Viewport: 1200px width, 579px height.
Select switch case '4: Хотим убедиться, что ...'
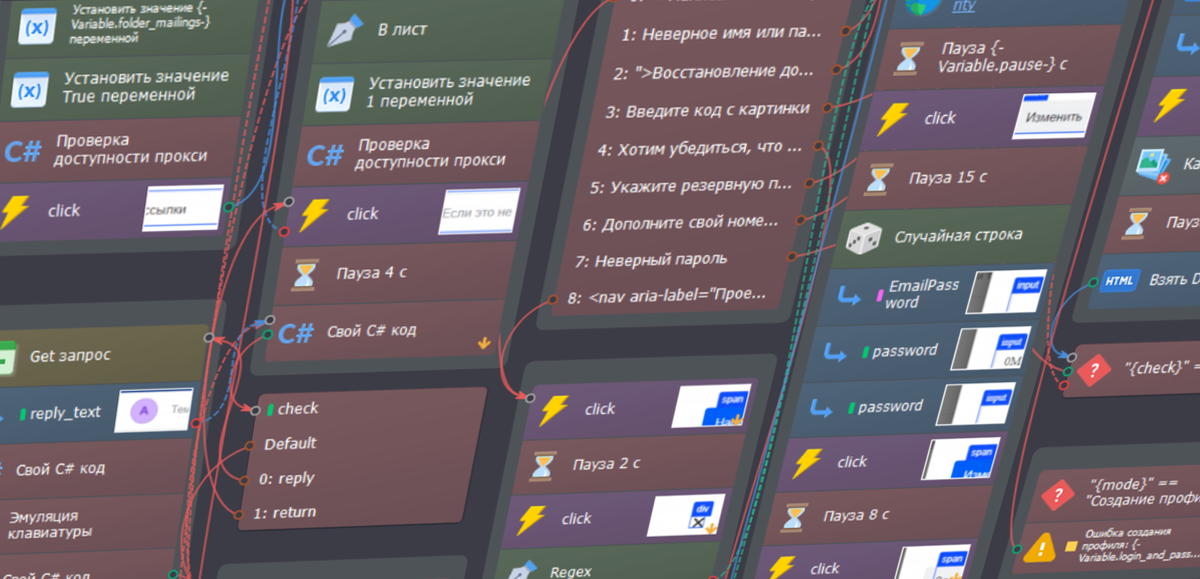[699, 148]
